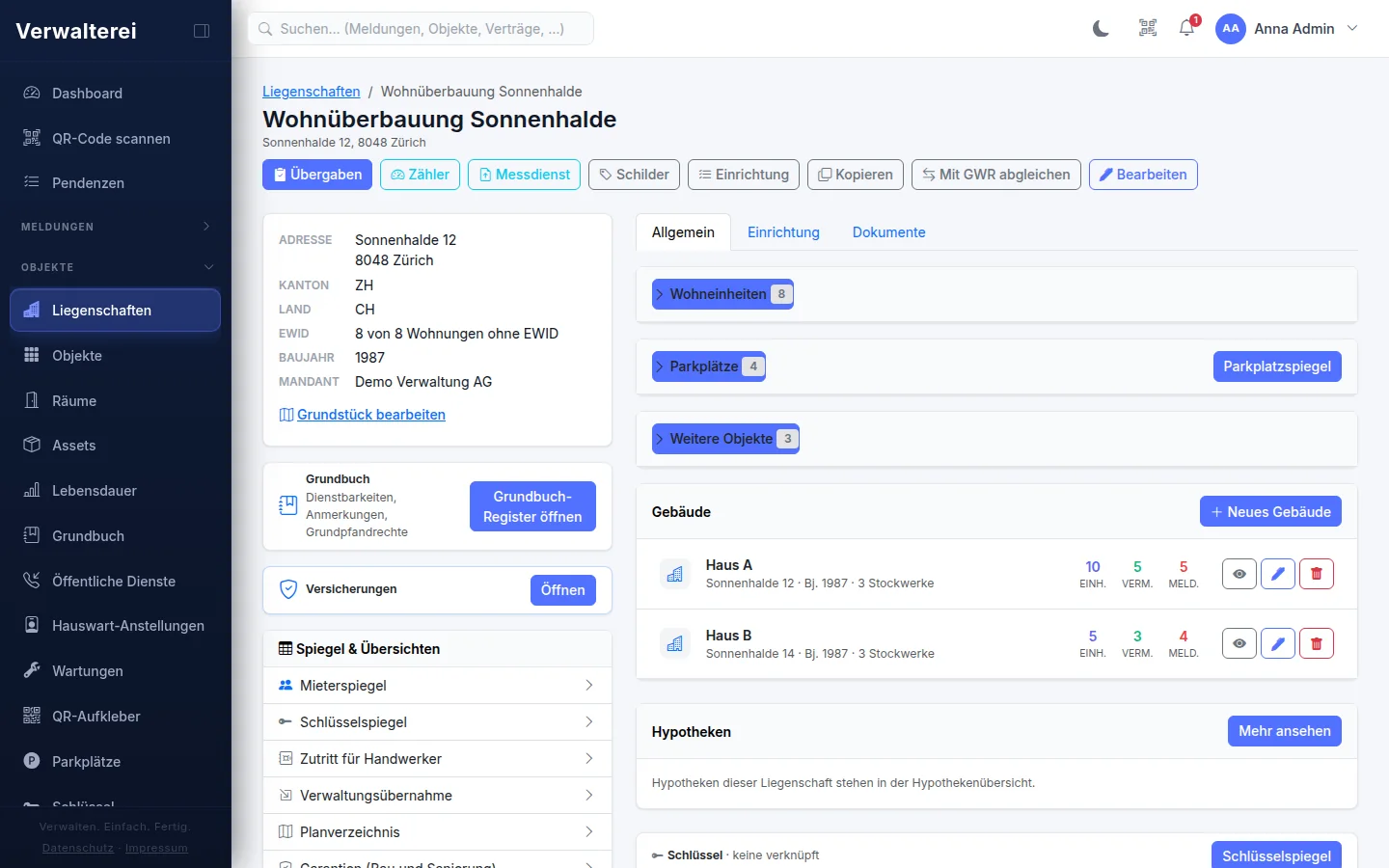Open Lebensdauer in sidebar

[x=116, y=491]
